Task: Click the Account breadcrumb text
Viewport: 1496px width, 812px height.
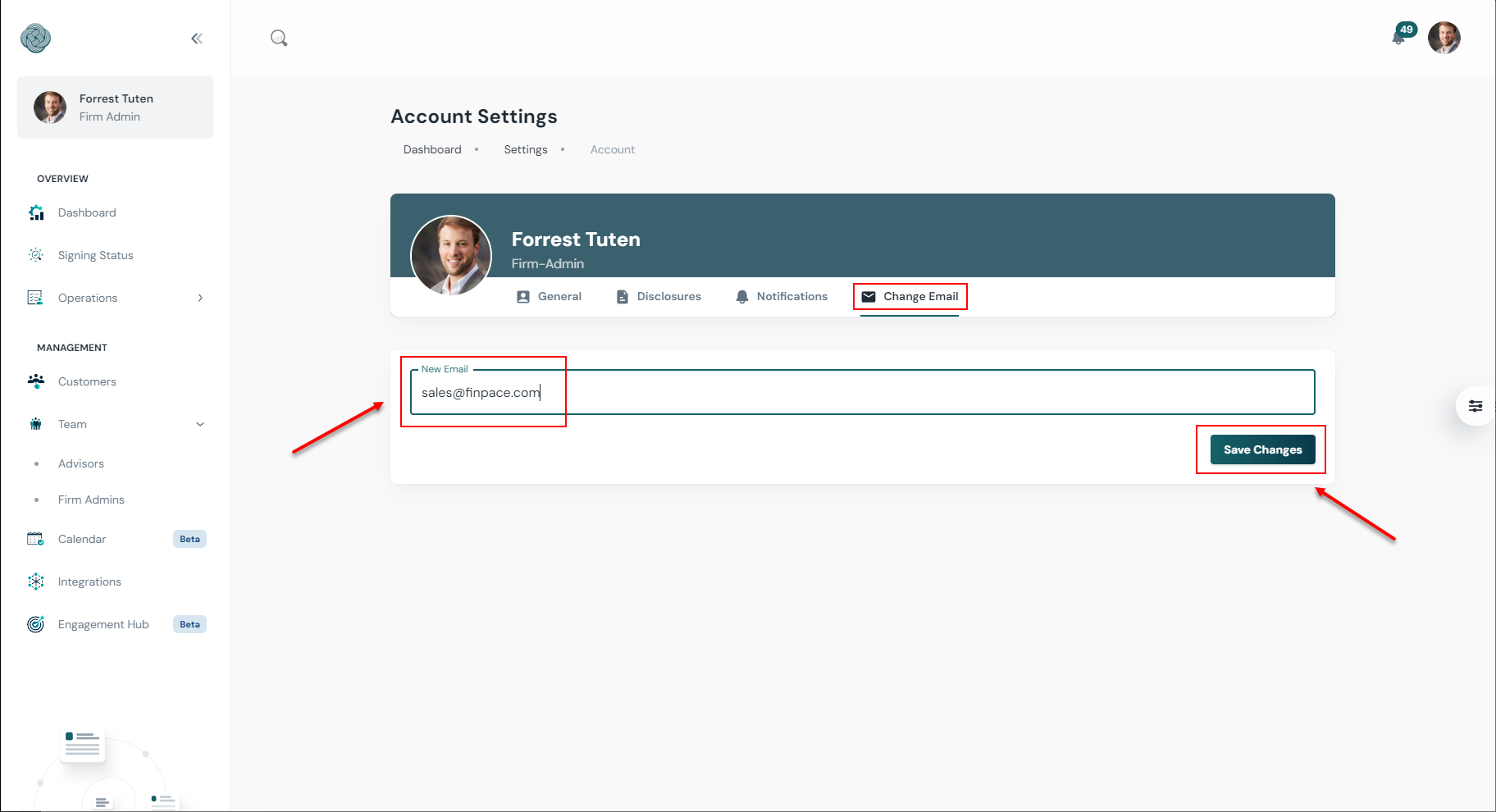Action: coord(613,149)
